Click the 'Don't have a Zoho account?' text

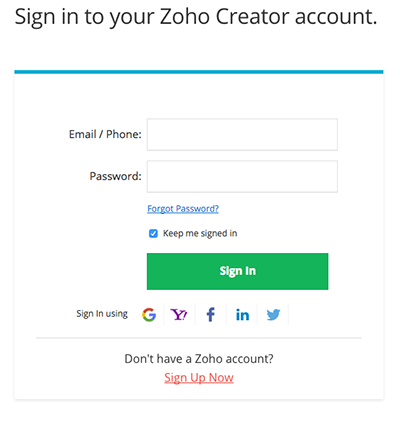click(199, 359)
